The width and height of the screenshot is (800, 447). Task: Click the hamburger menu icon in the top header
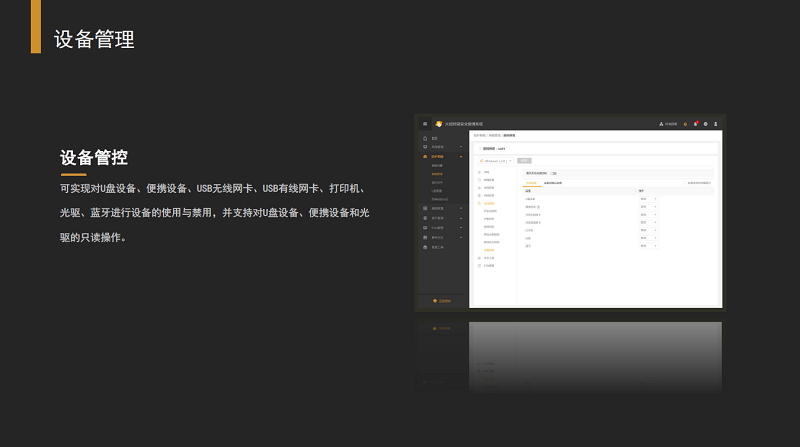click(x=425, y=124)
